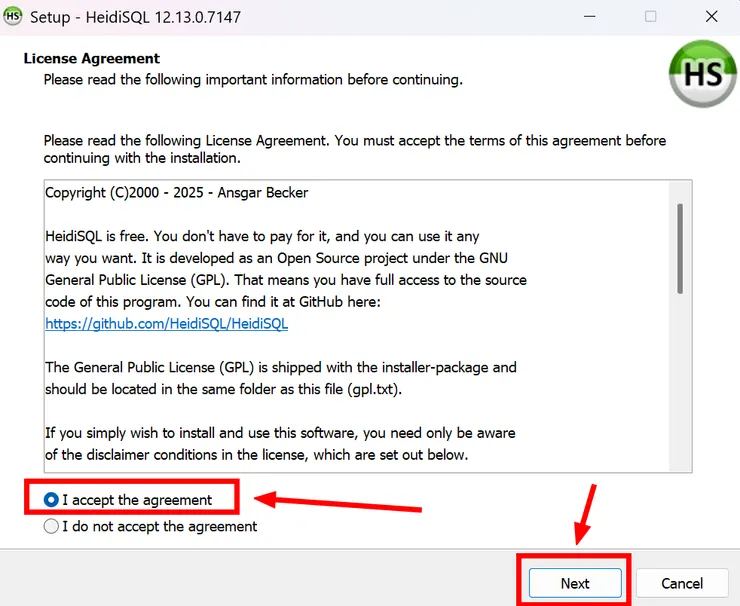Click the line mentioning "(gpl.txt)"
This screenshot has width=740, height=606.
(x=224, y=389)
